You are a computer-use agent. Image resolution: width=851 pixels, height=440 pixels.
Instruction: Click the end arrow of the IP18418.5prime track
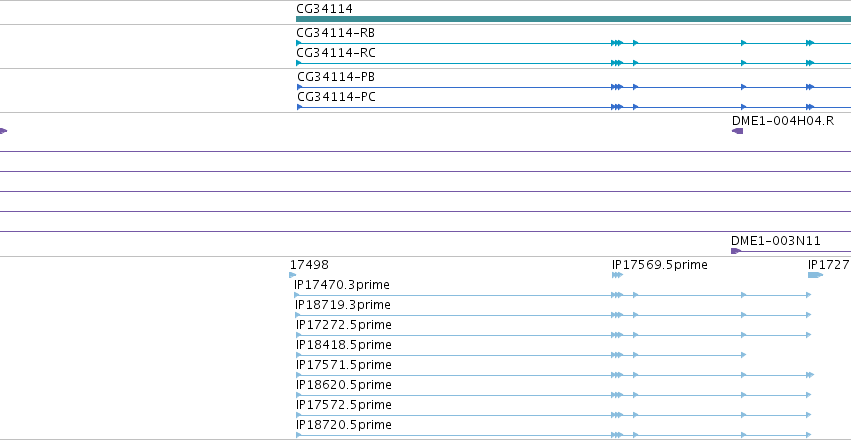(x=744, y=355)
